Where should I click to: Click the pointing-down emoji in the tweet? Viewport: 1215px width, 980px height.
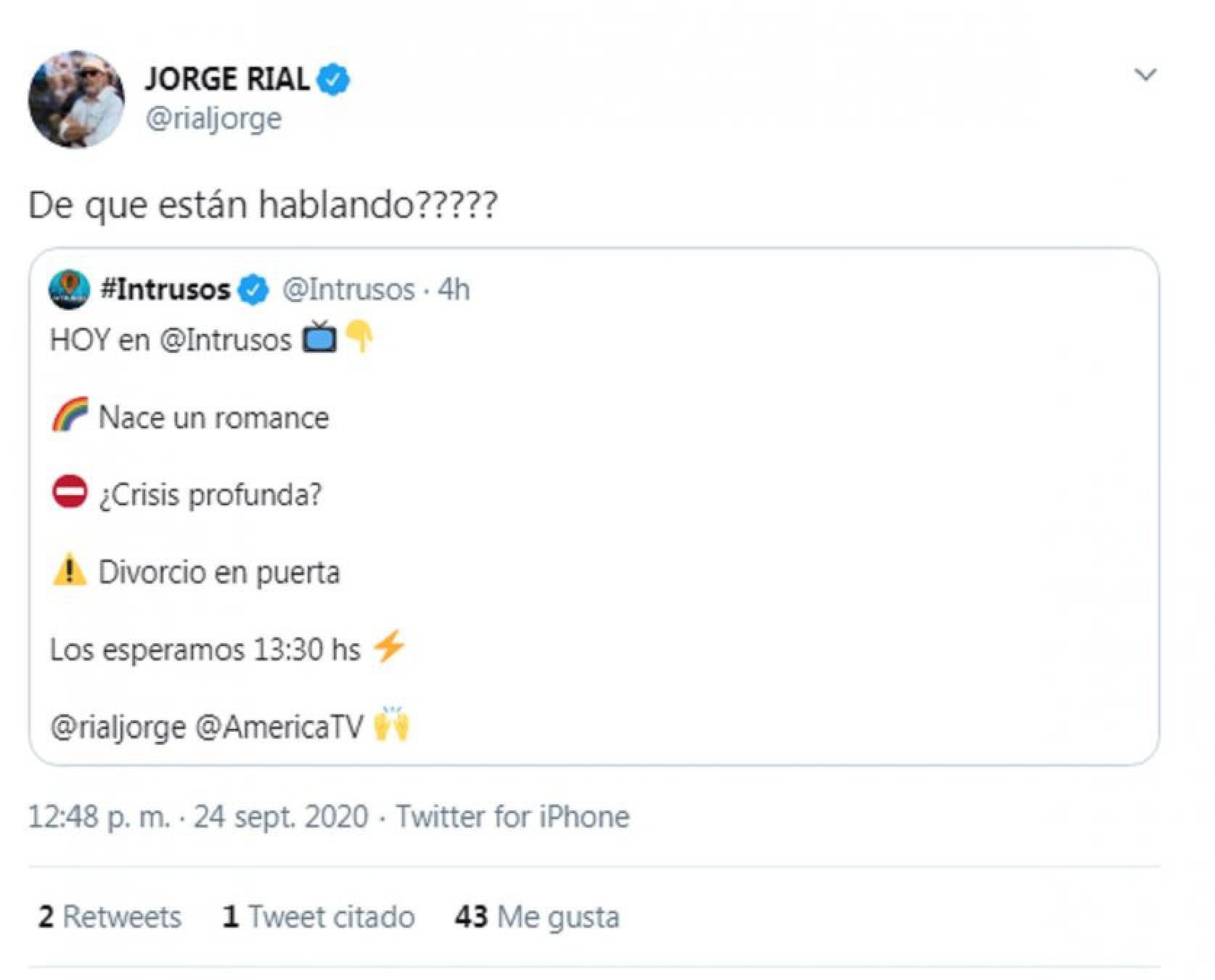361,338
